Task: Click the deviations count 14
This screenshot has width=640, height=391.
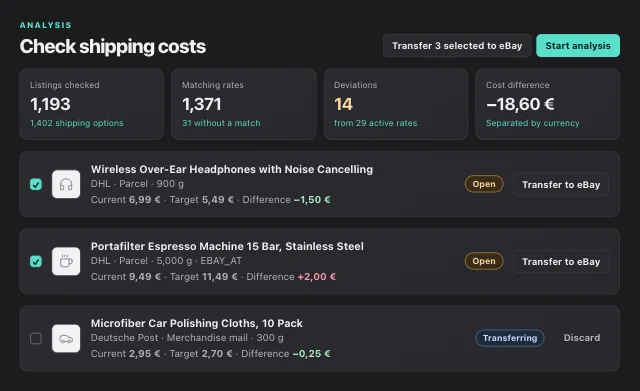Action: [x=343, y=104]
